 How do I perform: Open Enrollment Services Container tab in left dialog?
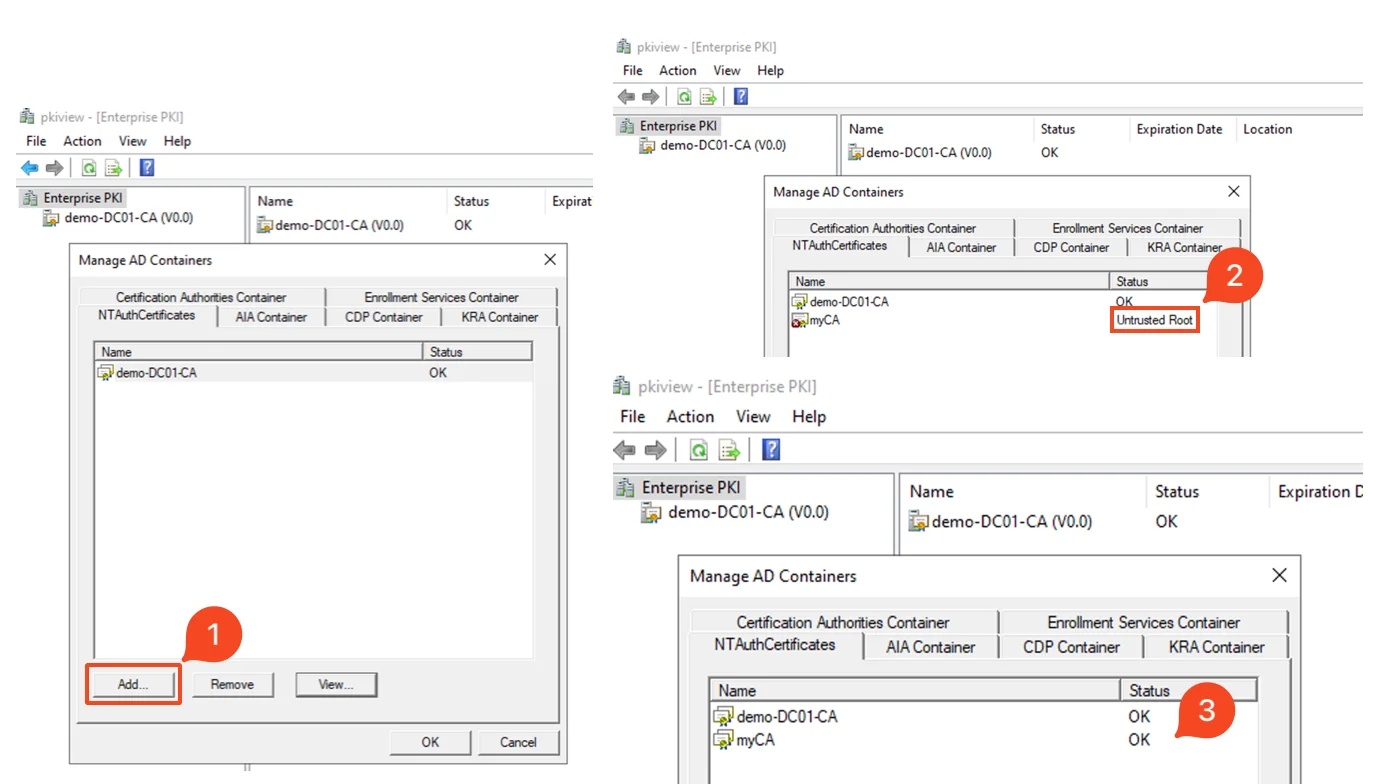coord(441,297)
